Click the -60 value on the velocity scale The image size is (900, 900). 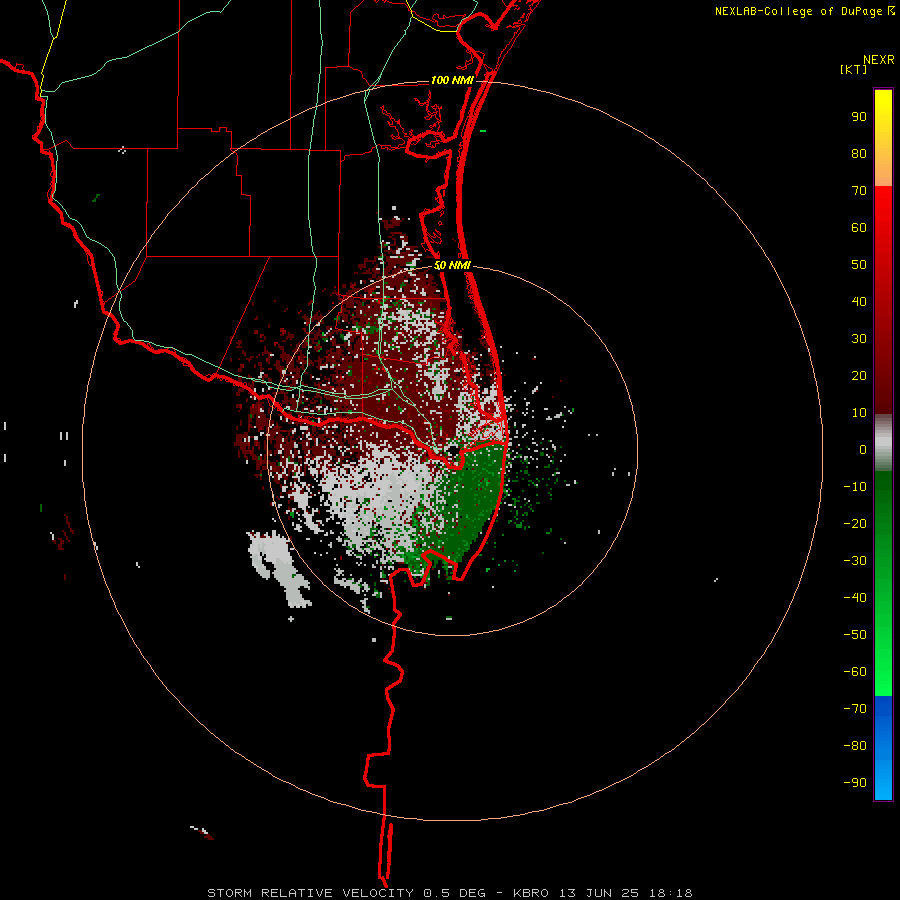[855, 672]
